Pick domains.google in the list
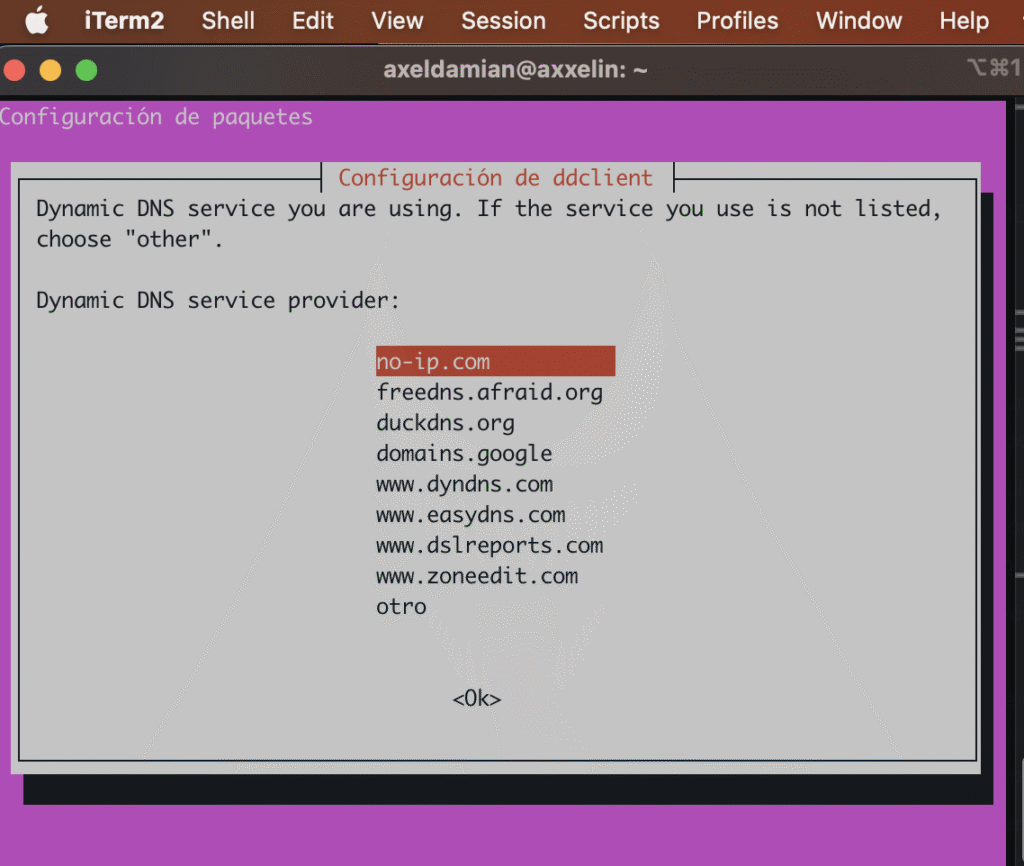The height and width of the screenshot is (866, 1024). pyautogui.click(x=464, y=454)
